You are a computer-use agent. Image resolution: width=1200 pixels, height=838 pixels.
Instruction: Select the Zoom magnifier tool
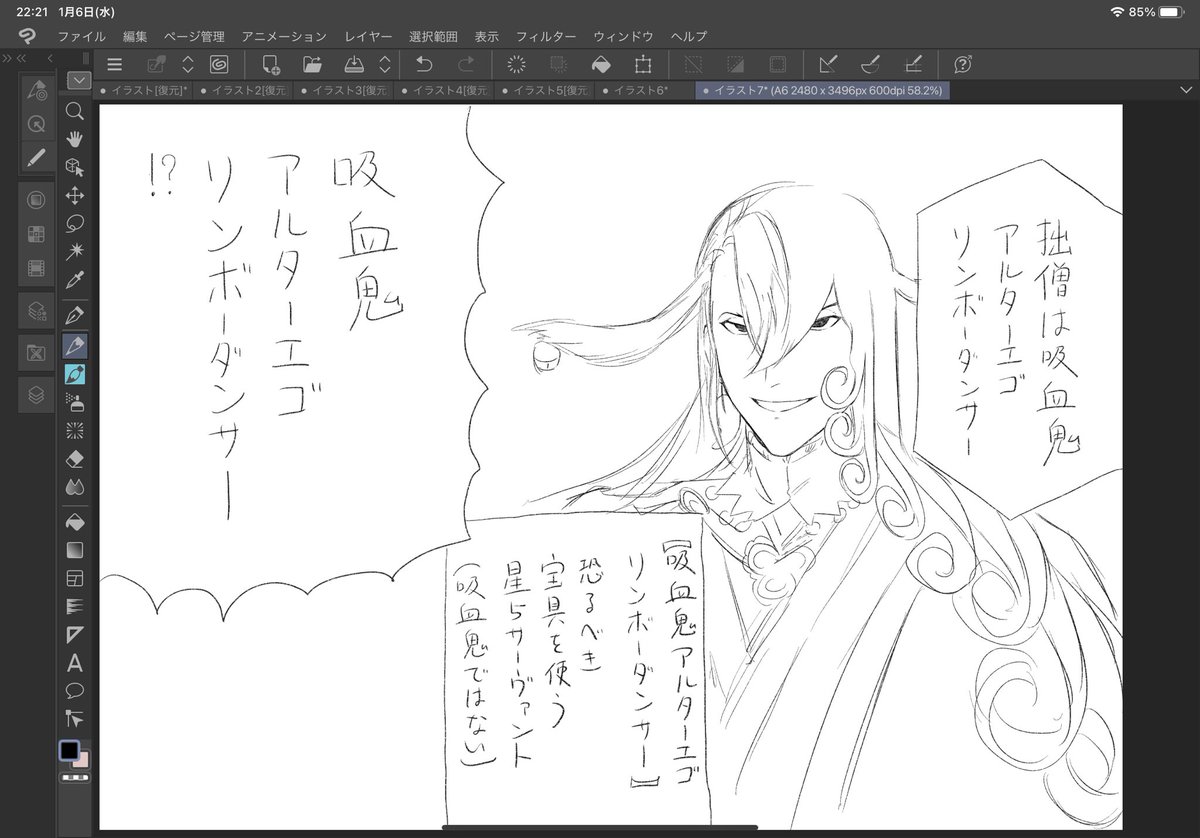click(74, 111)
